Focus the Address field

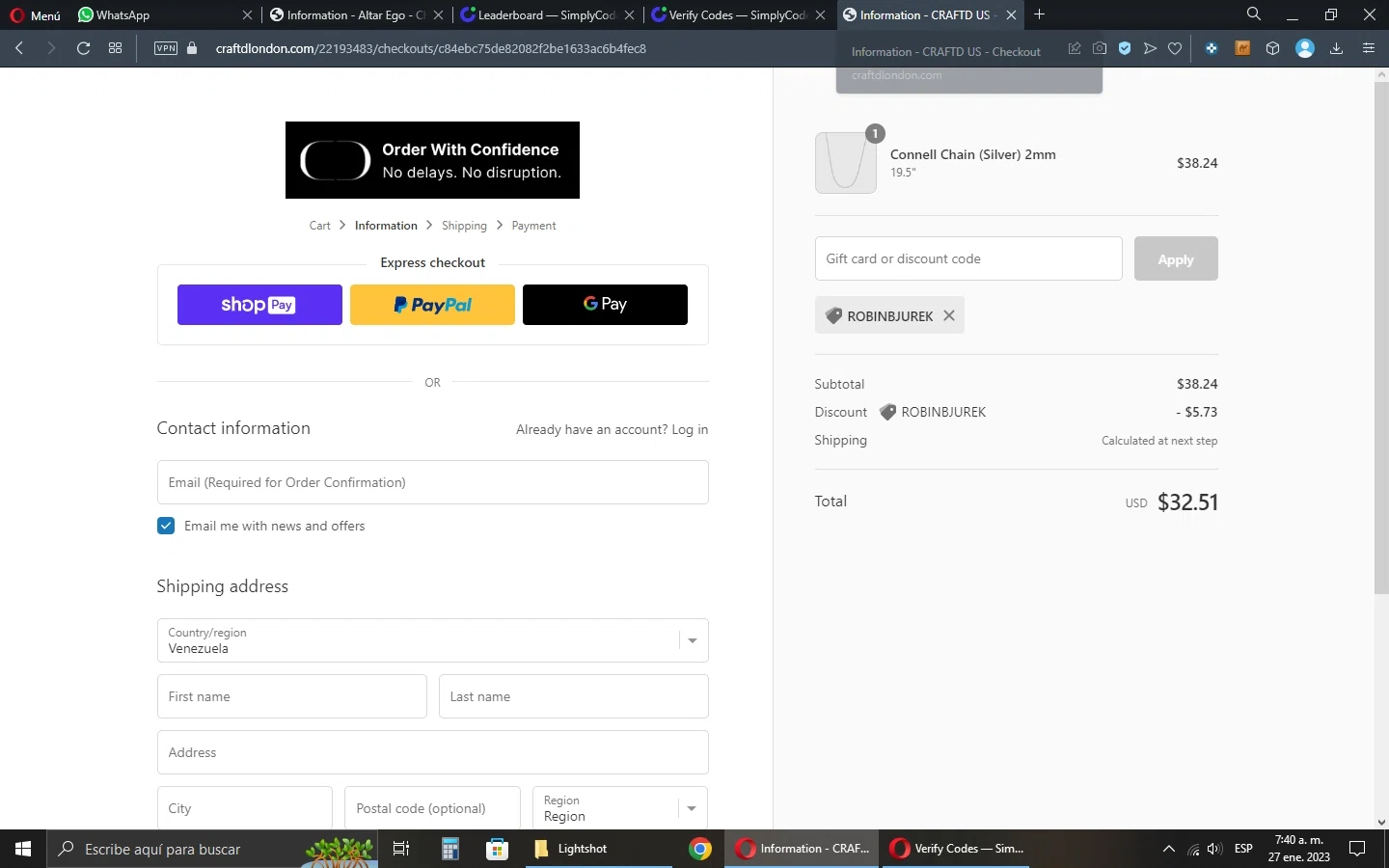click(x=432, y=752)
